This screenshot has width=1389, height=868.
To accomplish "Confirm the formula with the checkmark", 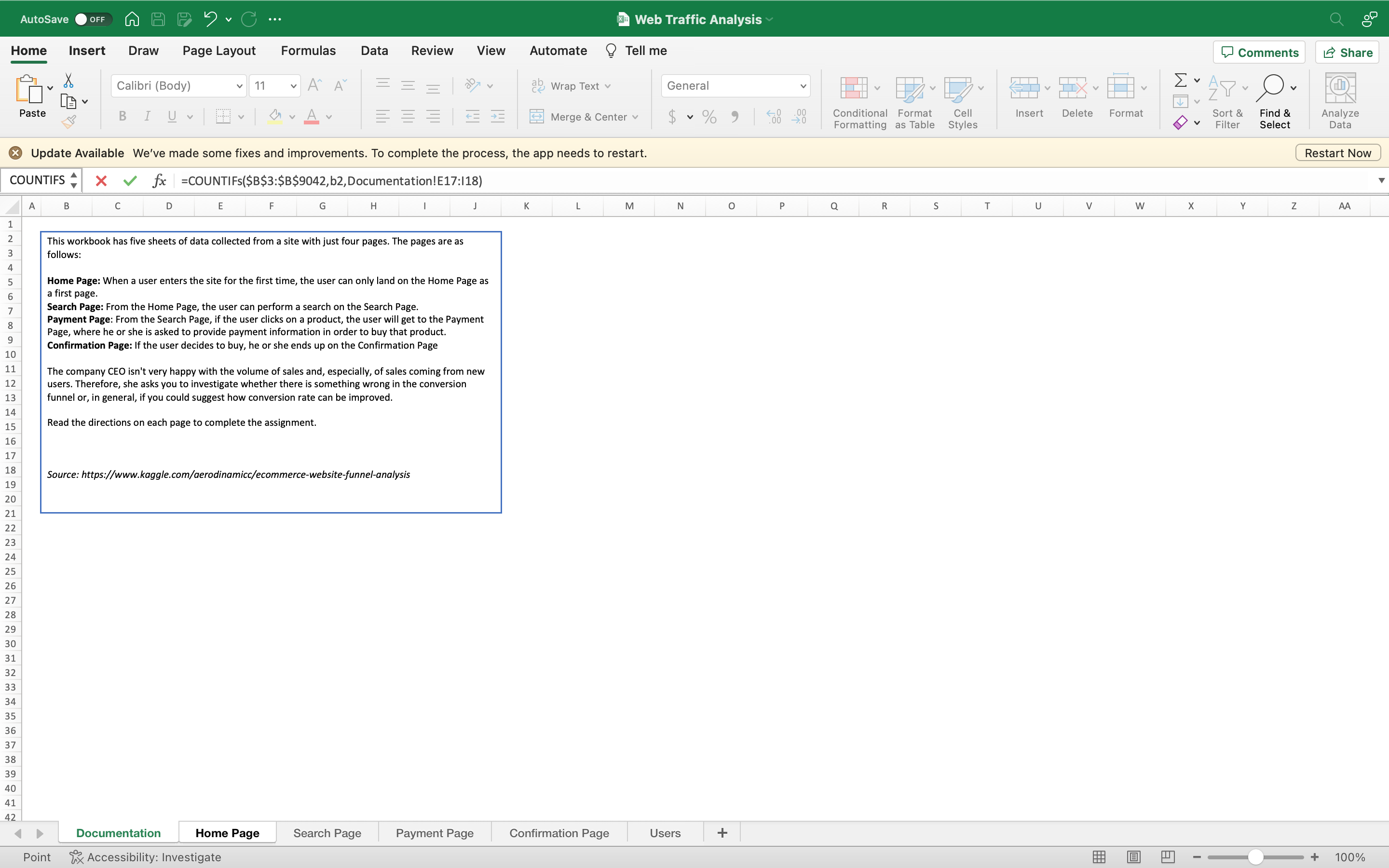I will click(130, 180).
